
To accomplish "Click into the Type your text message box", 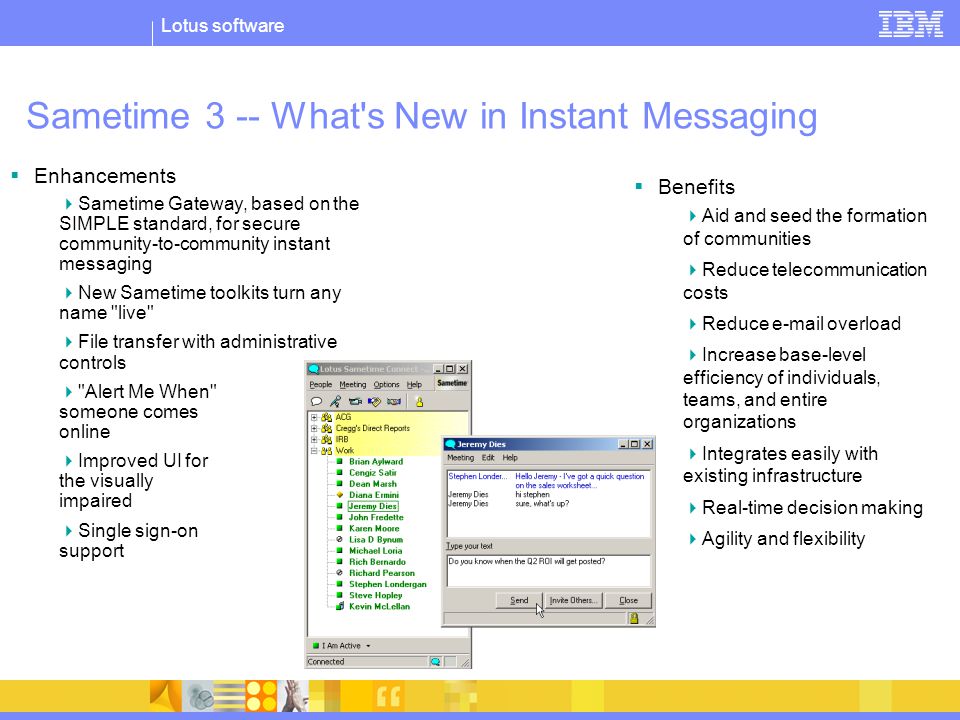I will (x=549, y=571).
